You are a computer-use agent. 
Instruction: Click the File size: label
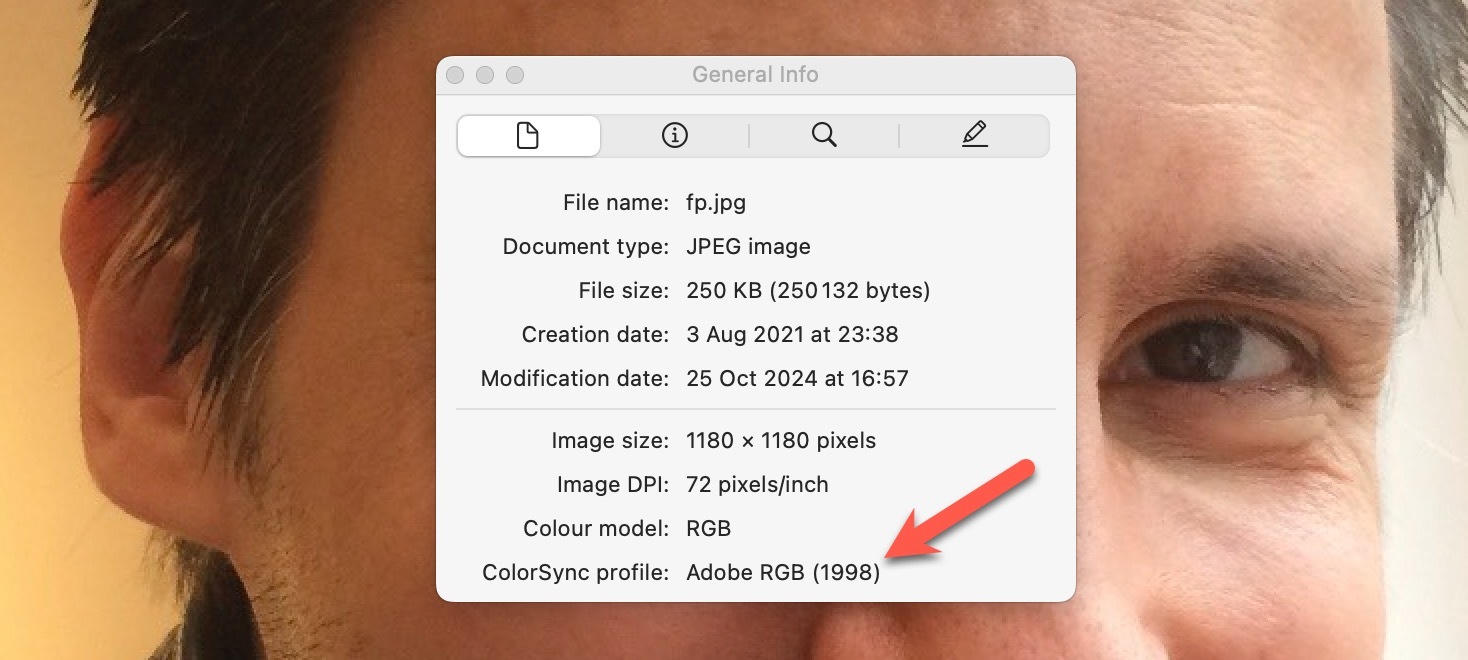click(623, 291)
